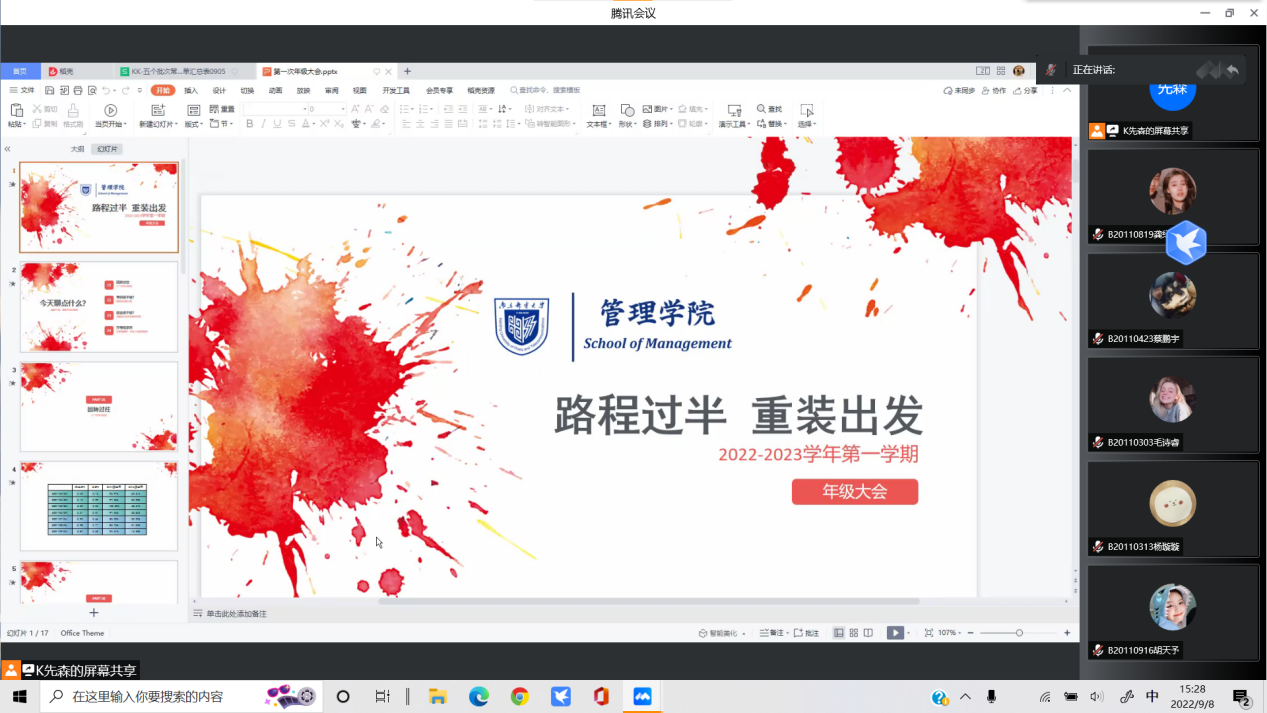Click the increase font size icon
The width and height of the screenshot is (1267, 713).
pyautogui.click(x=355, y=109)
